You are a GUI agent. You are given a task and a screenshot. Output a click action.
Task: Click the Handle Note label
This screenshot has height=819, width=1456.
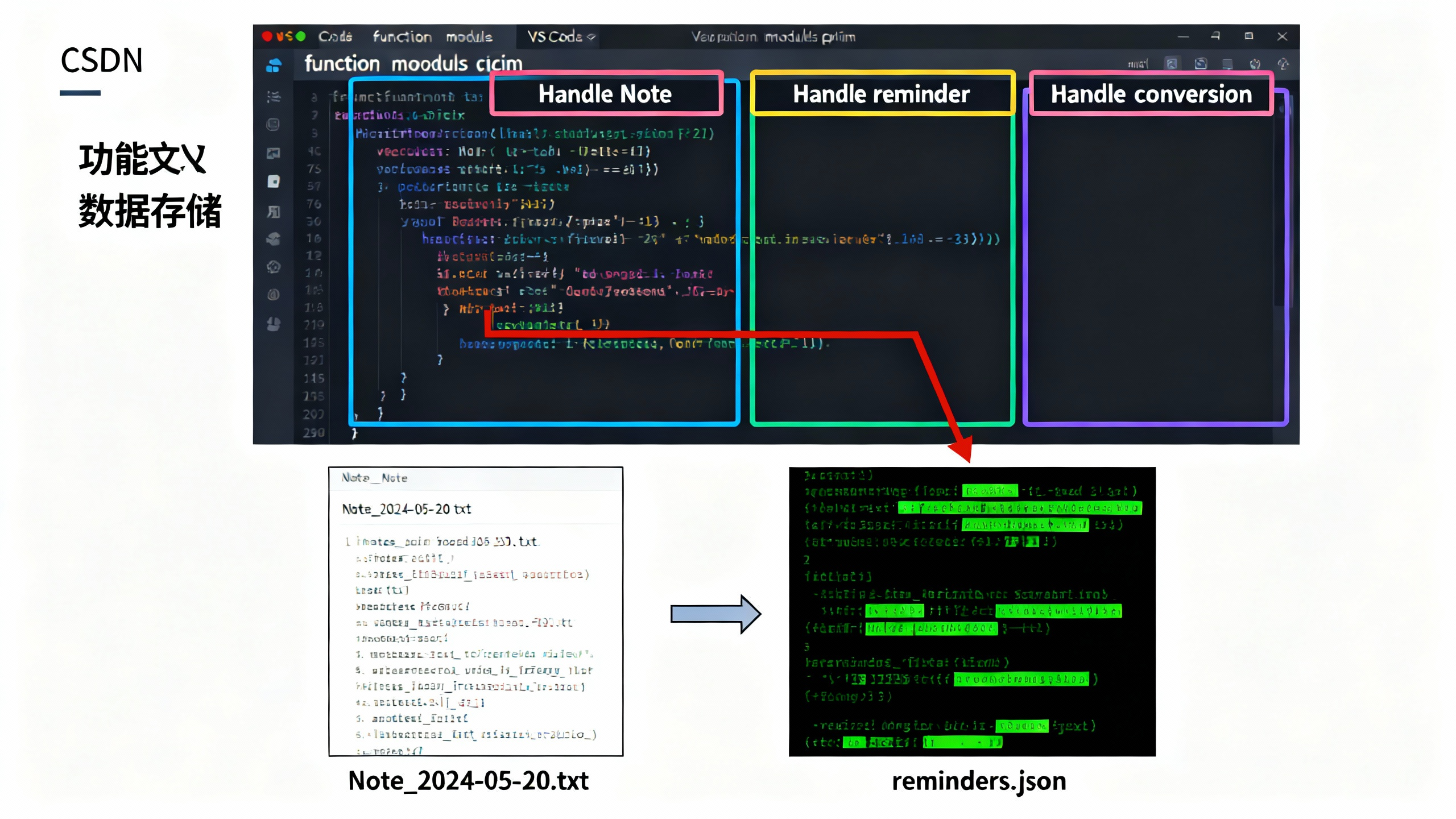(x=605, y=94)
